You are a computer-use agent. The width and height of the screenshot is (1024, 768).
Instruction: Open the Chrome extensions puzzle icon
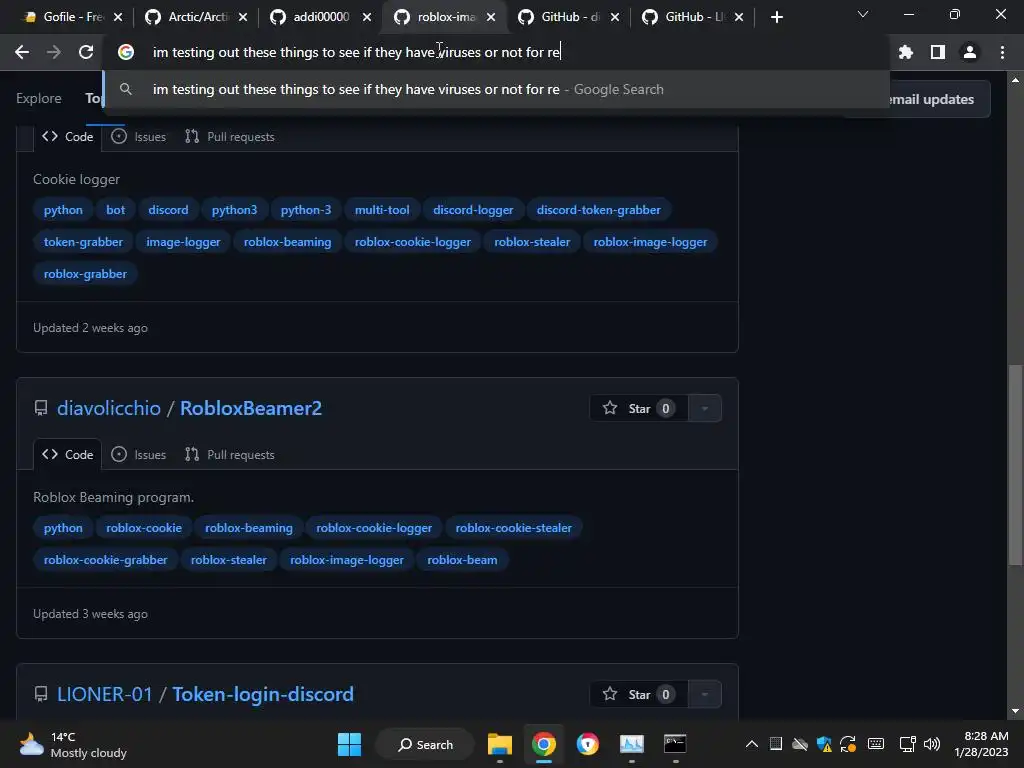906,52
